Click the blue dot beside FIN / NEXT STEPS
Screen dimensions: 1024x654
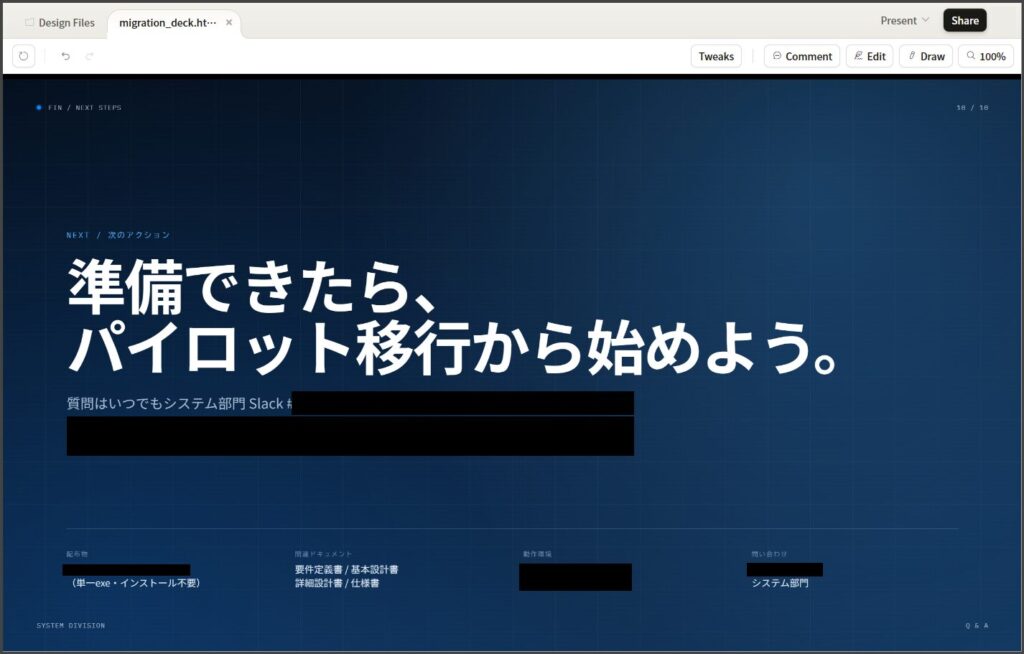(x=39, y=107)
